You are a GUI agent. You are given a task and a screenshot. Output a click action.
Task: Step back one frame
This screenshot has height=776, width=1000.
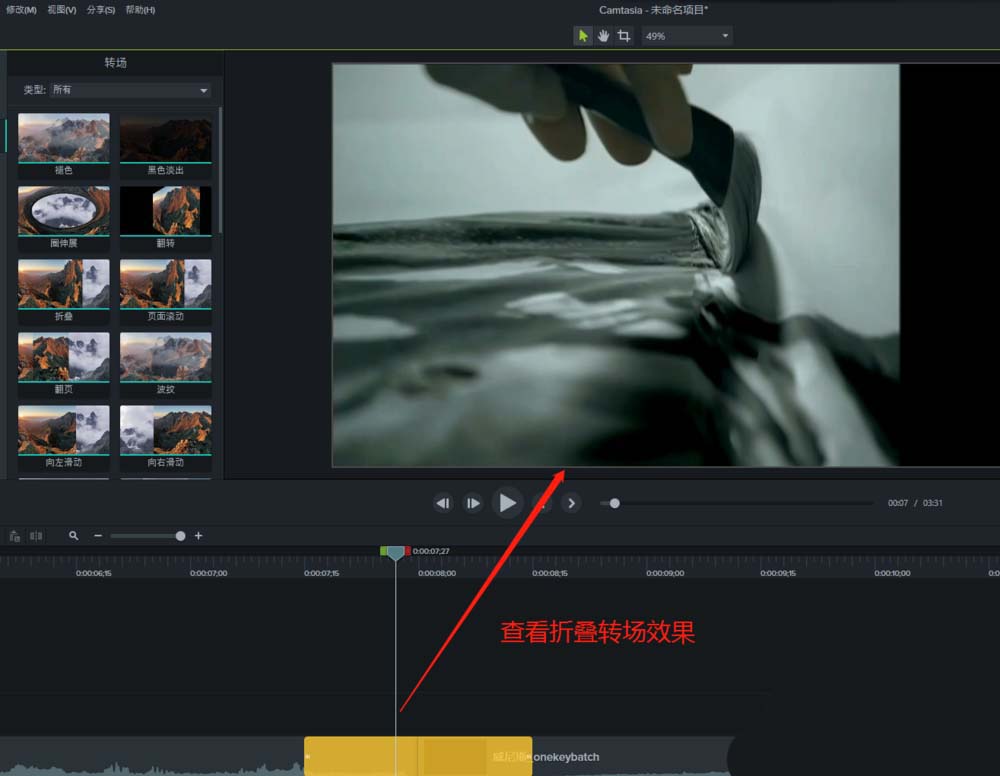(x=443, y=503)
